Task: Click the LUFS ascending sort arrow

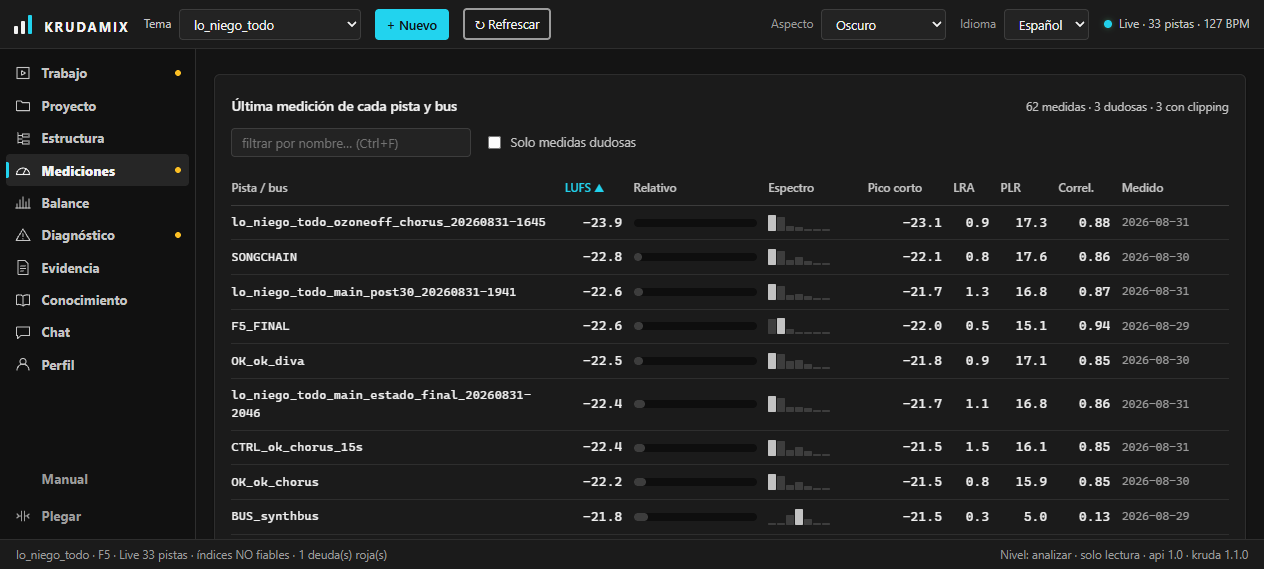Action: tap(599, 188)
